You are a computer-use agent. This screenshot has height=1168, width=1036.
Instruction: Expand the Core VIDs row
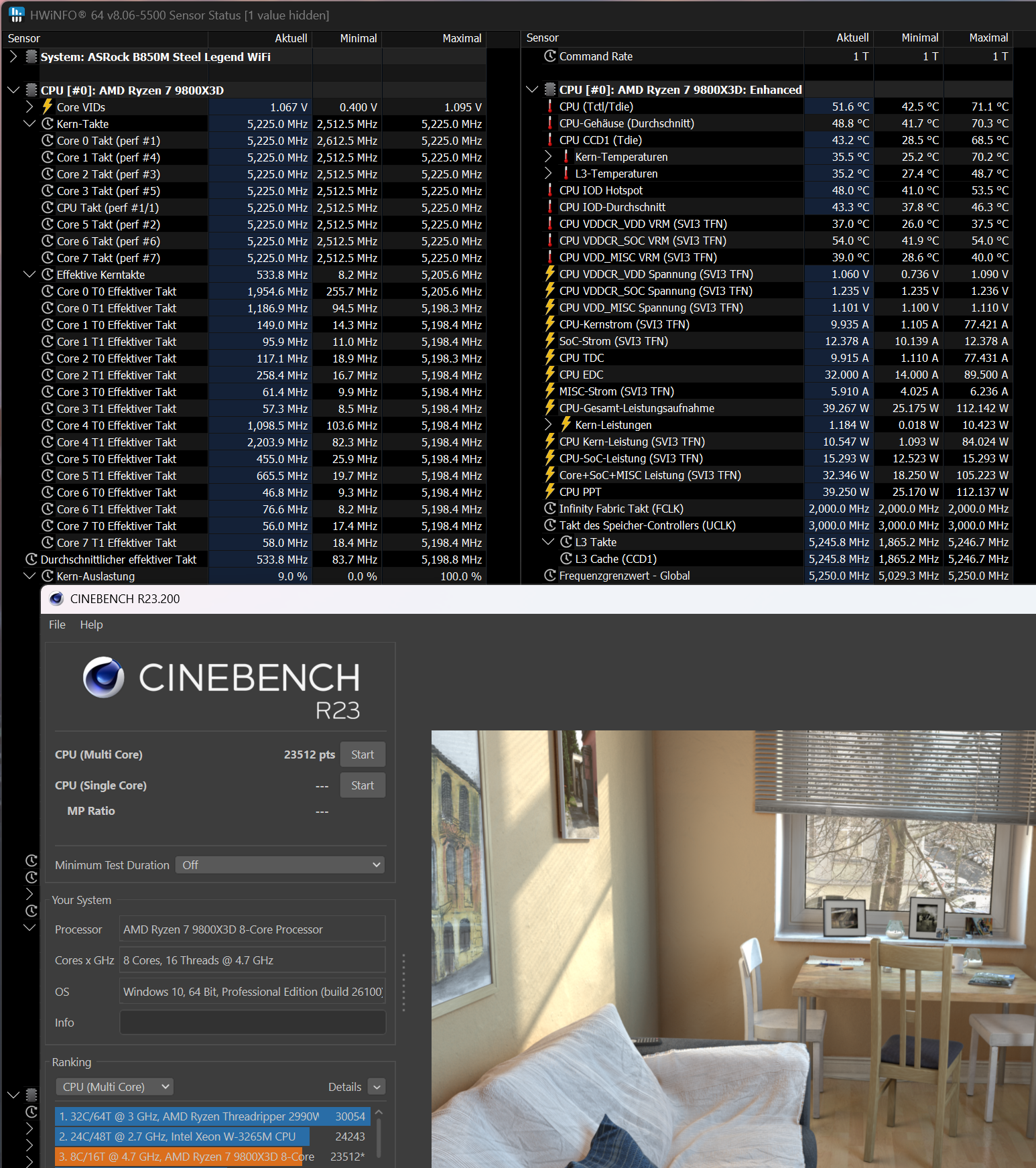[29, 107]
